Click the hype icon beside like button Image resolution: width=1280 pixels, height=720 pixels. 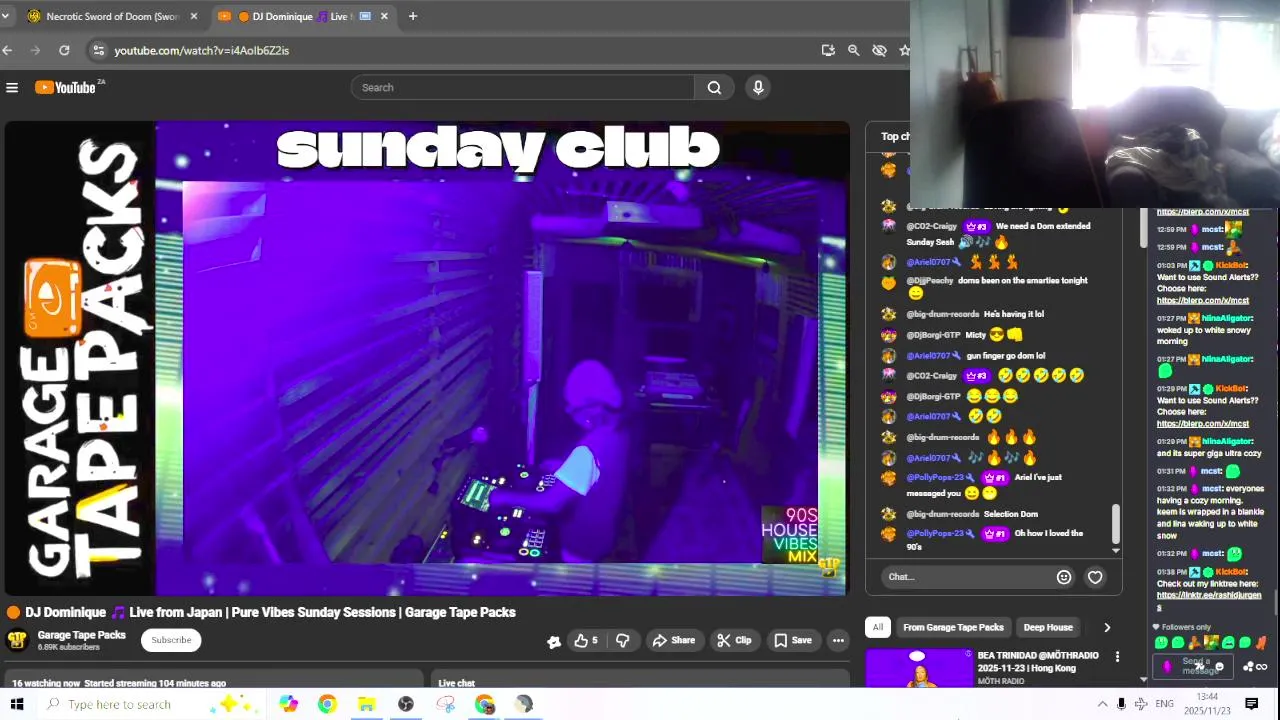pos(554,641)
